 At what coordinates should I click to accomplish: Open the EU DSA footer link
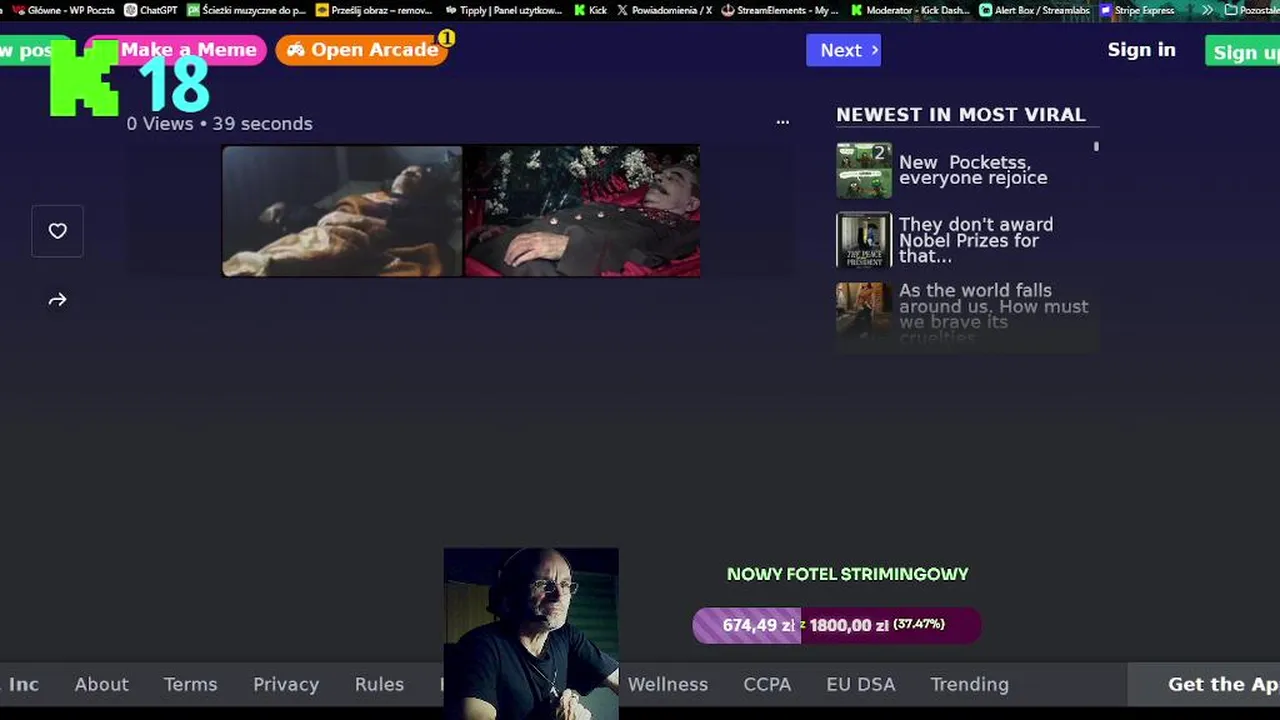pyautogui.click(x=861, y=684)
